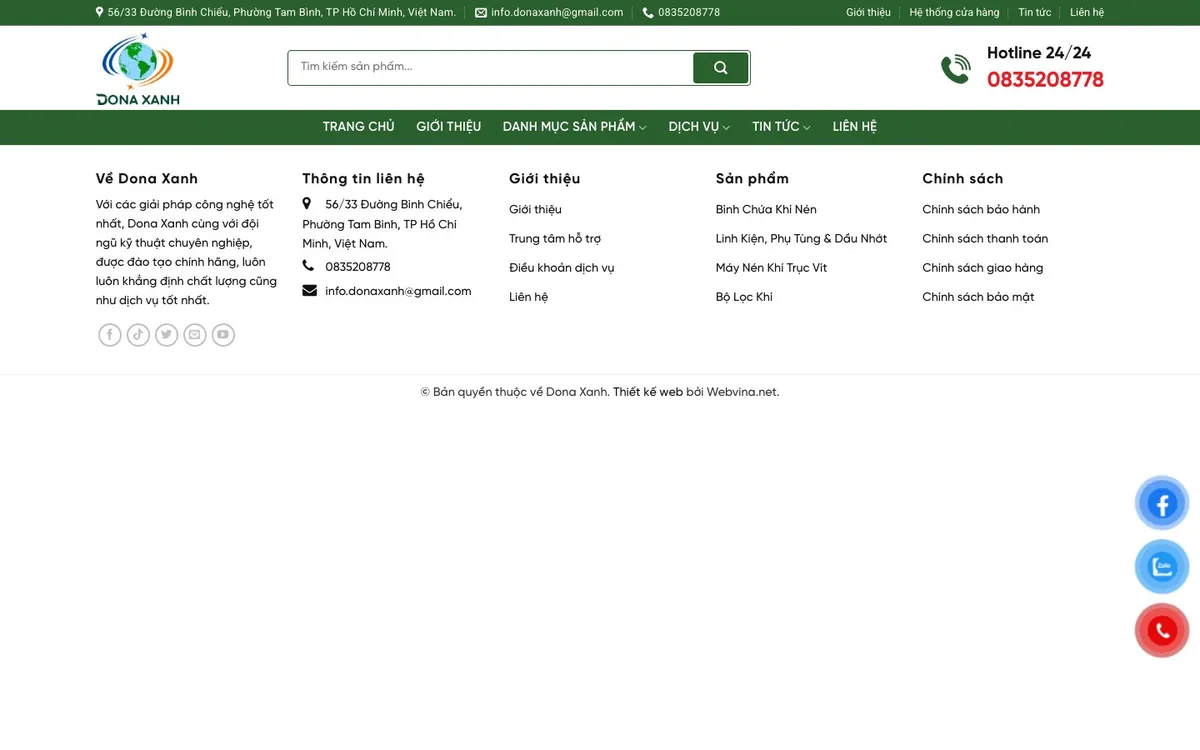Tap the floating red phone call bubble

(1162, 631)
